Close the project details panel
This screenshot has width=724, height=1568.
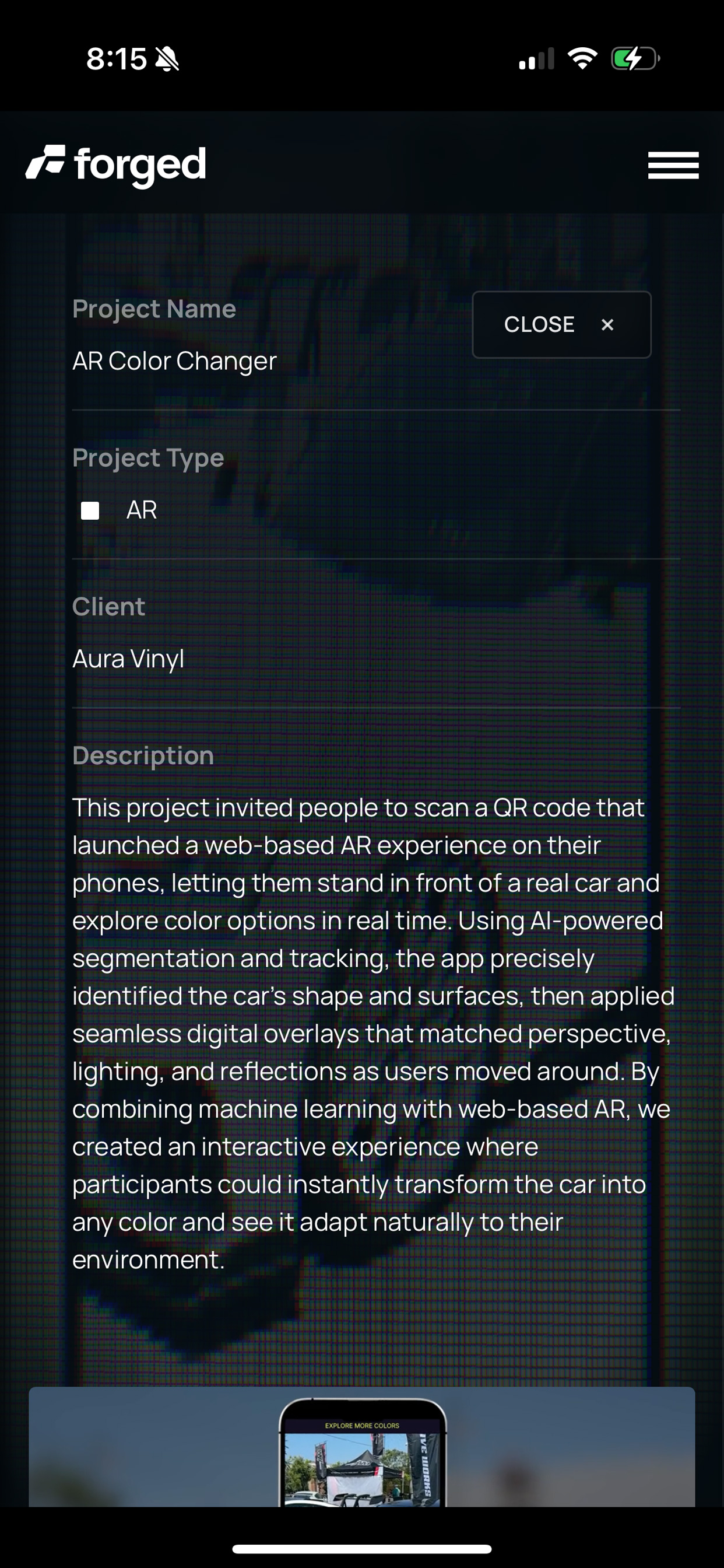[561, 324]
